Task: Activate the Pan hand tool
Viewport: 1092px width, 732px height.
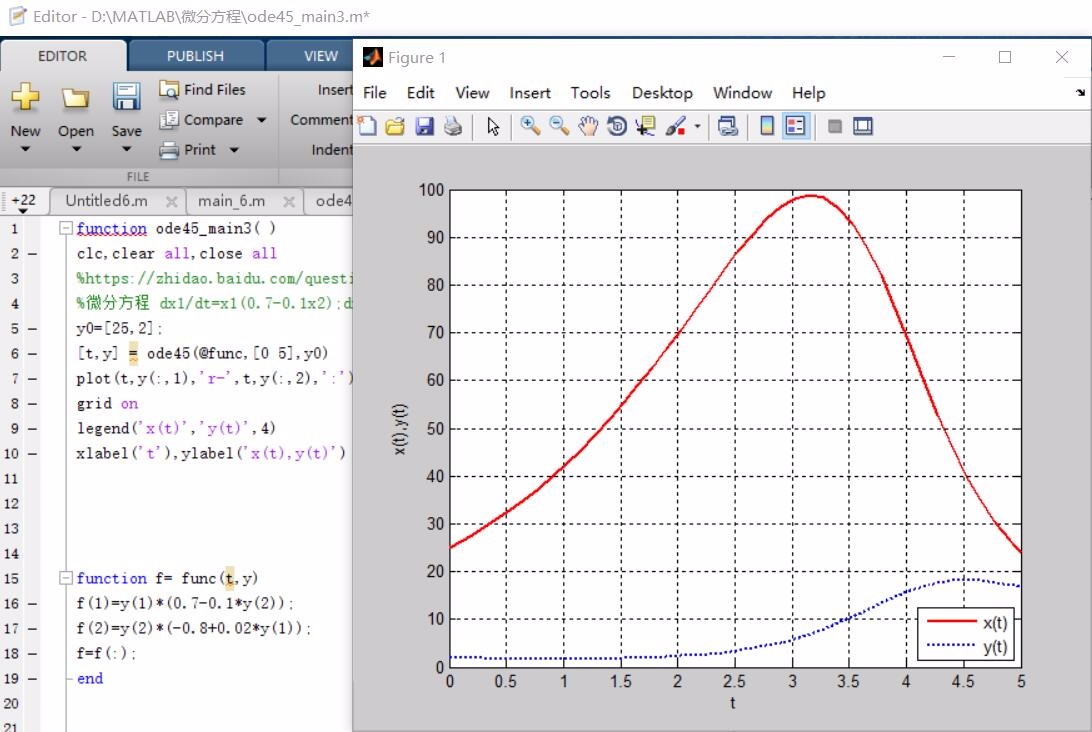Action: (588, 126)
